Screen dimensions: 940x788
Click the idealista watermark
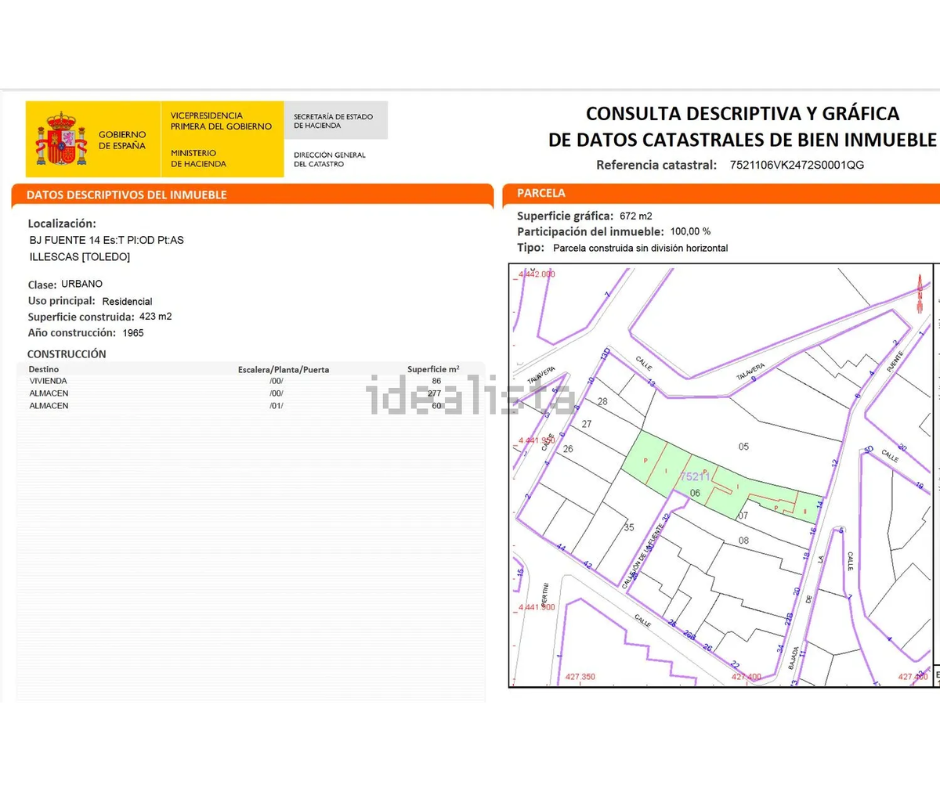[x=472, y=396]
